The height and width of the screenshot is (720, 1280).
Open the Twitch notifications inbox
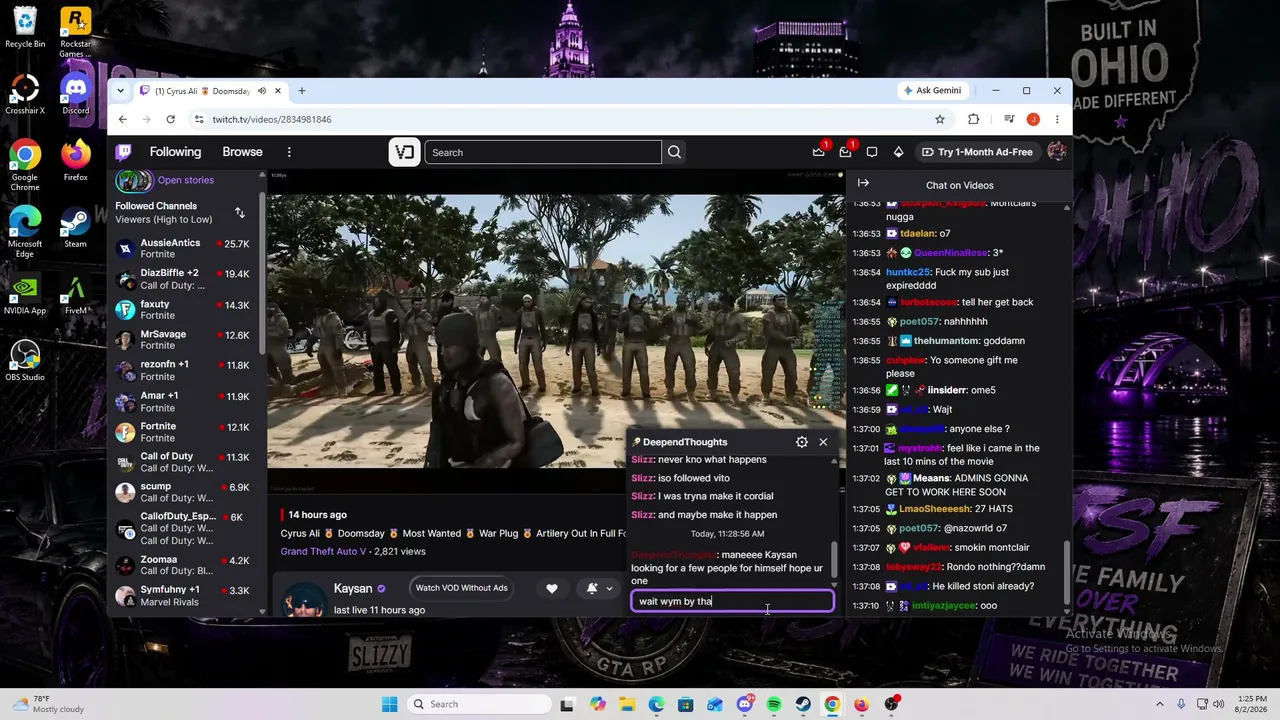point(845,152)
